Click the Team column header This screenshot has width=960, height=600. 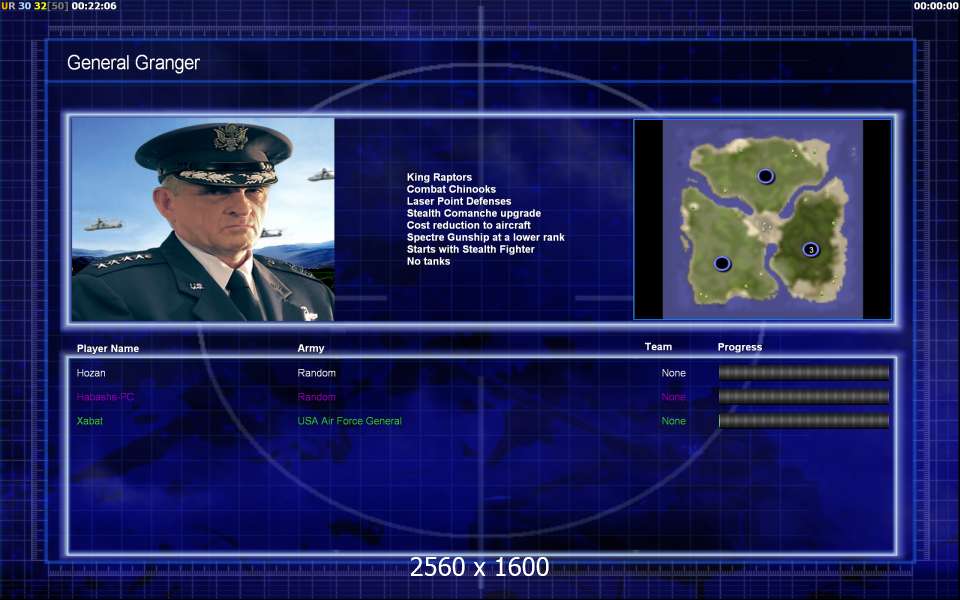pyautogui.click(x=658, y=347)
